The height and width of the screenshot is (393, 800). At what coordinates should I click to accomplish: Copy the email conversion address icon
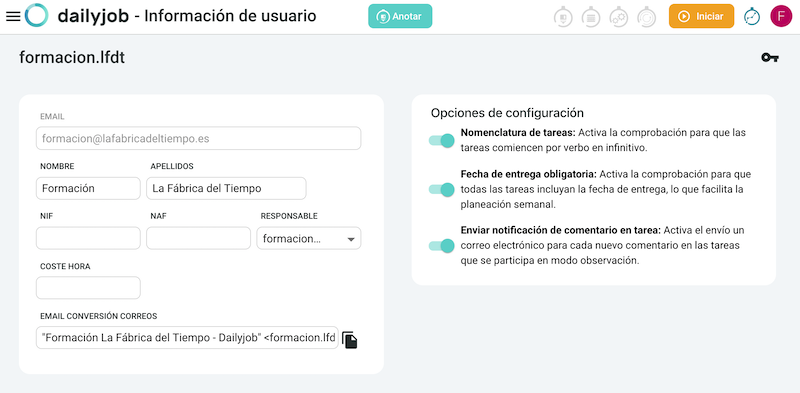click(349, 340)
